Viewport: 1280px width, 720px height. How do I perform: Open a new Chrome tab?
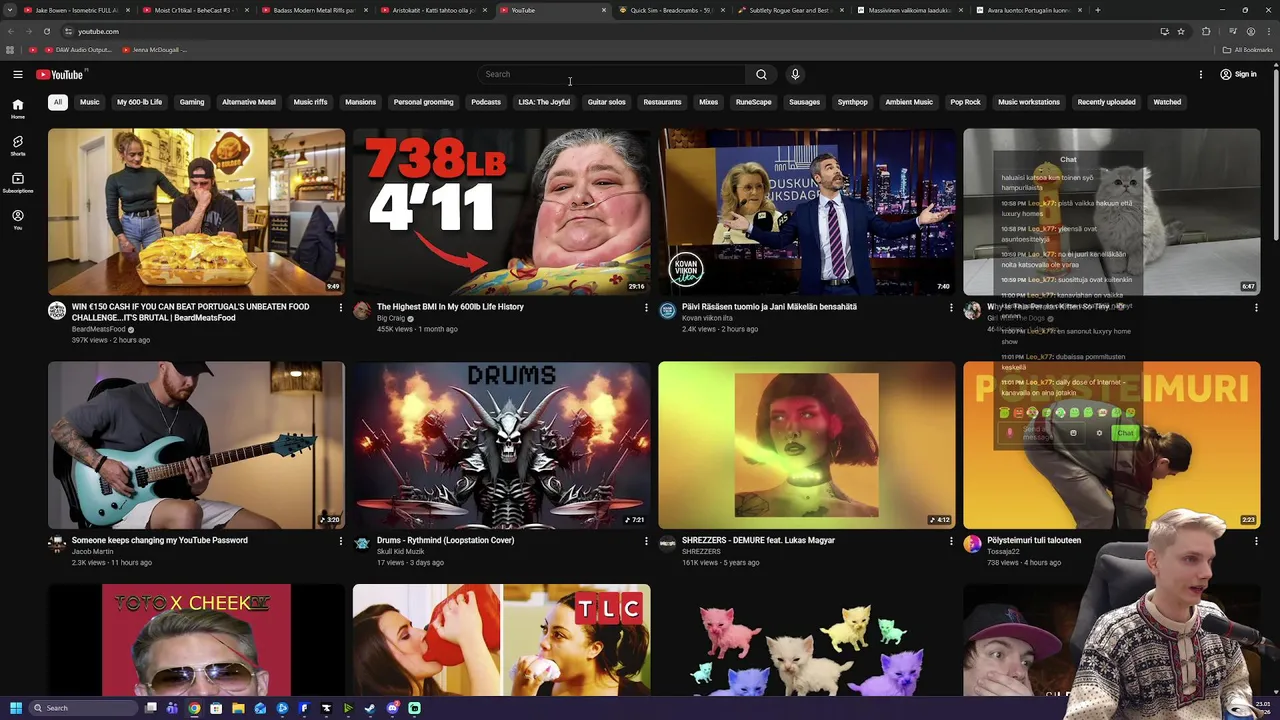(1097, 10)
